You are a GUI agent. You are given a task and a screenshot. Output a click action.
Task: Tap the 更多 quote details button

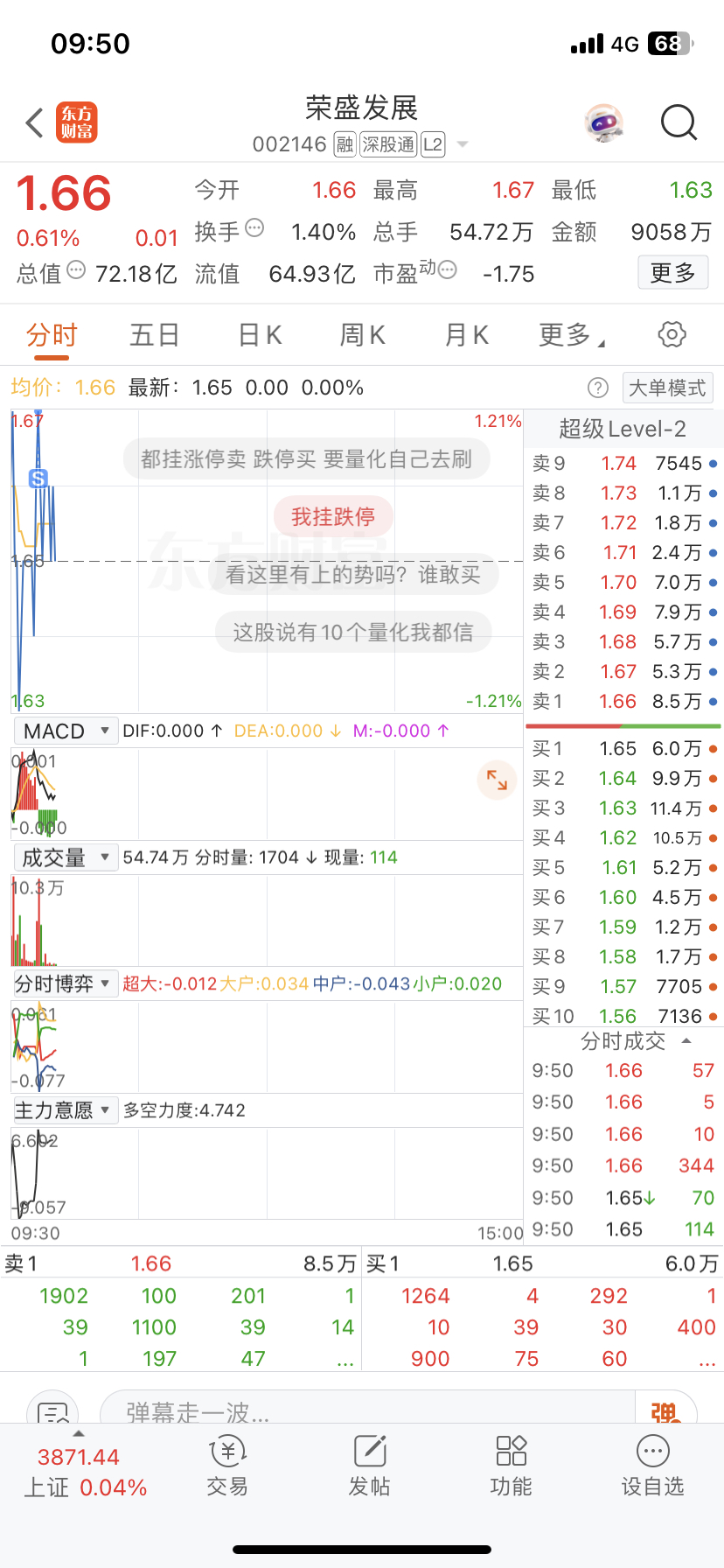click(672, 273)
